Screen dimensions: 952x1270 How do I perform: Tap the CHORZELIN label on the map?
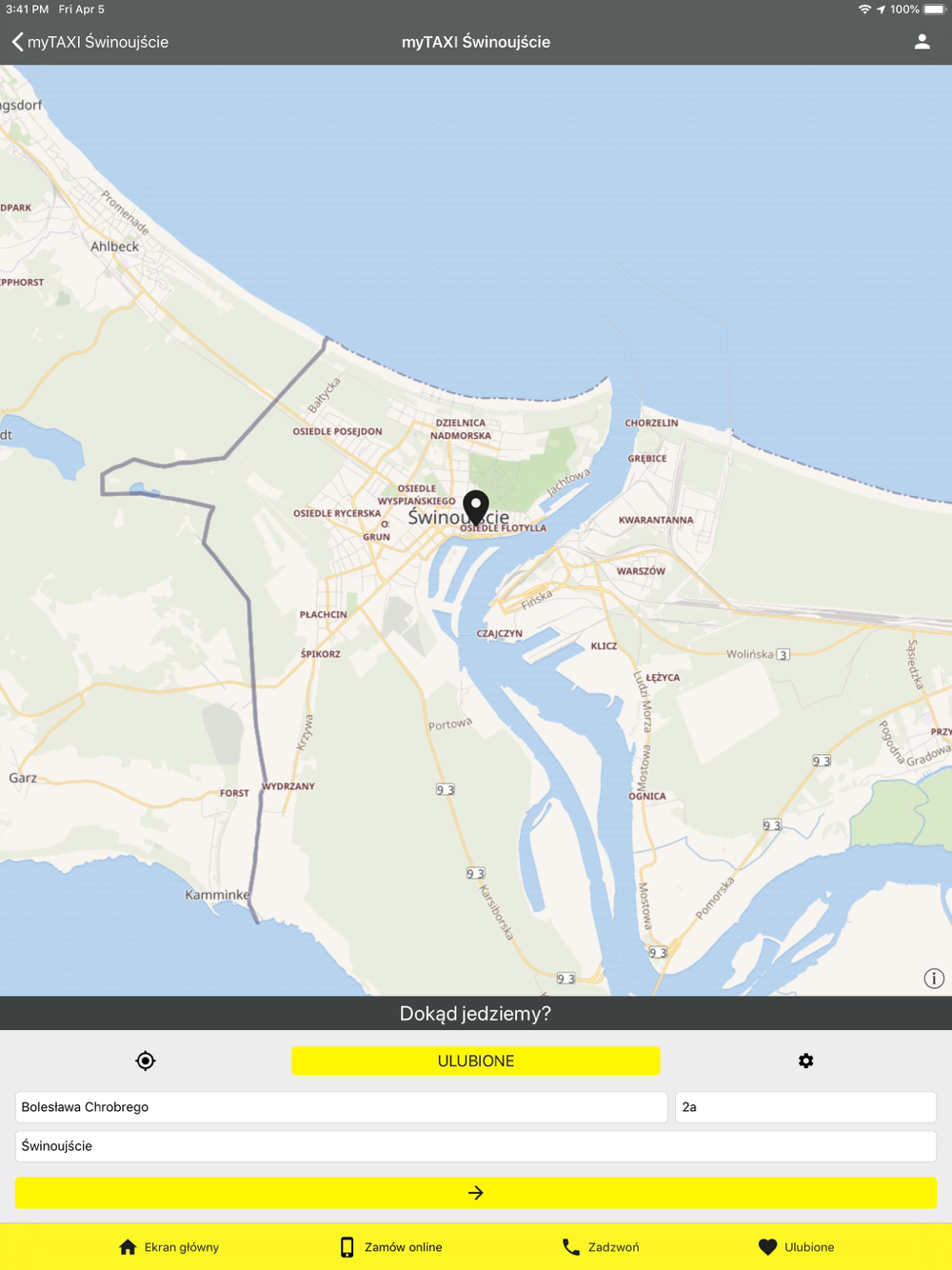point(651,423)
